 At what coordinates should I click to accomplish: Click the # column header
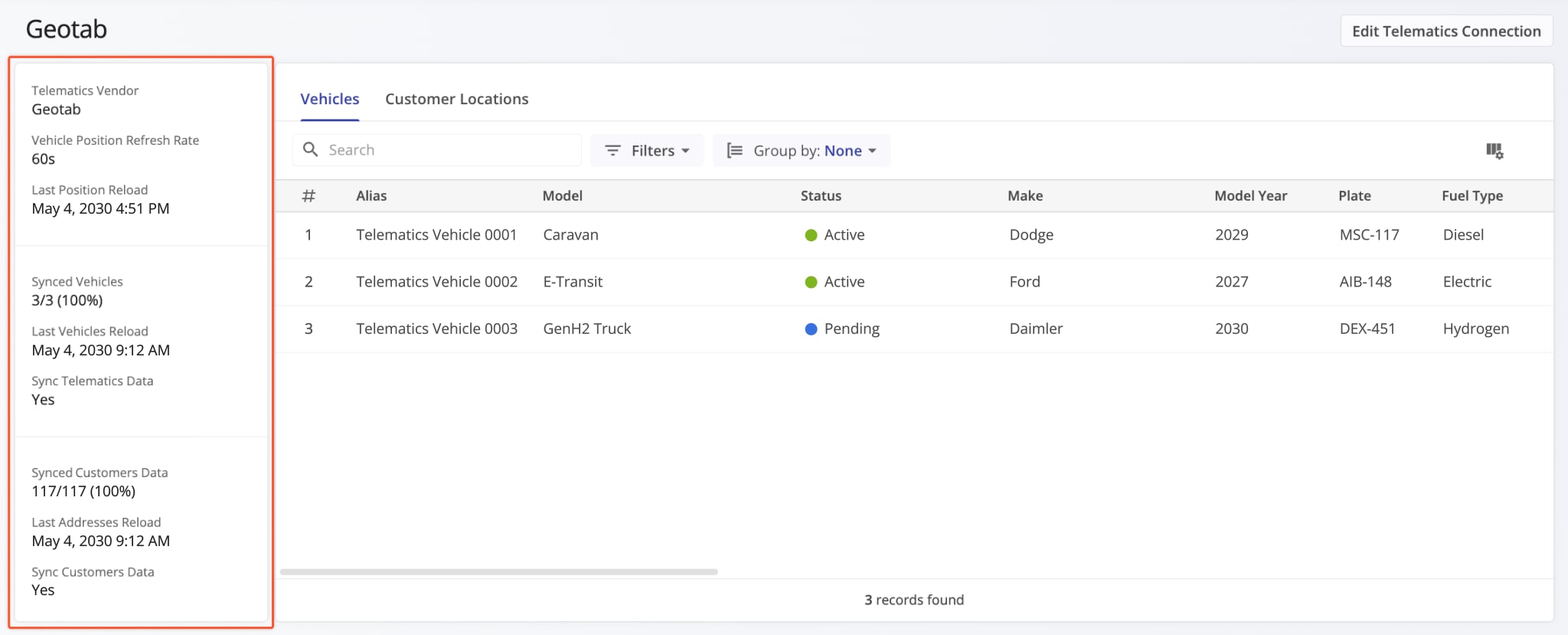[x=309, y=195]
